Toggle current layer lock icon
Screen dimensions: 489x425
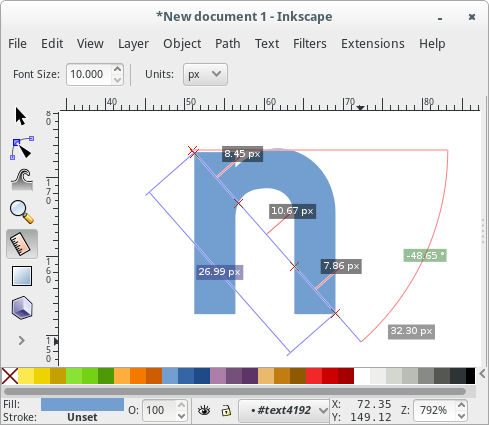click(x=226, y=410)
